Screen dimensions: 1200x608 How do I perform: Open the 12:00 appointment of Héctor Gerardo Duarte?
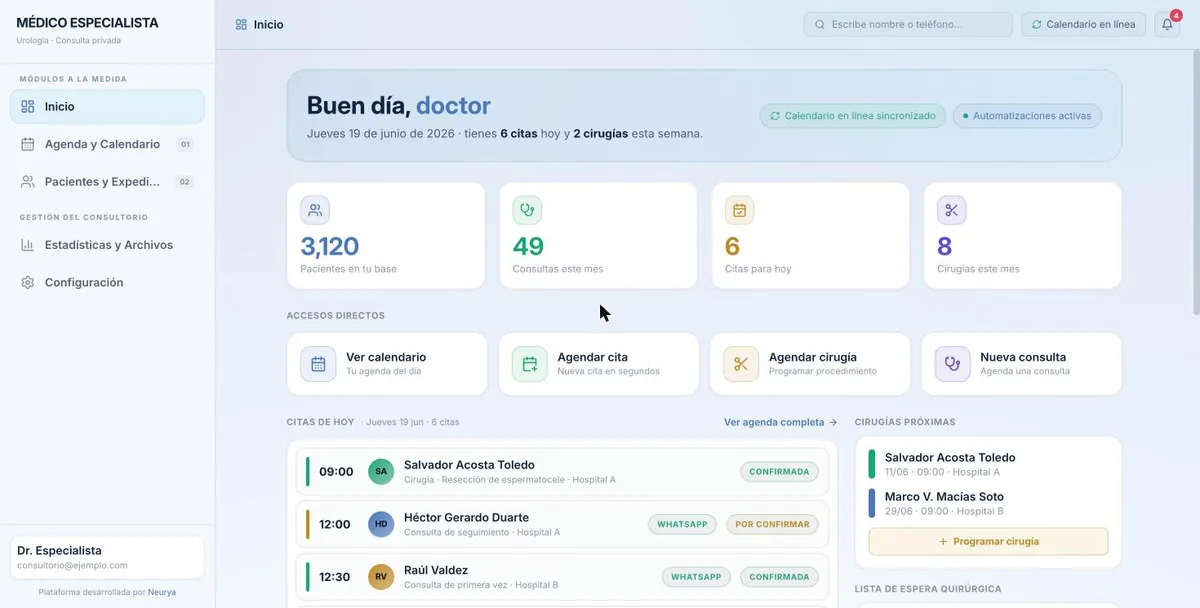[x=562, y=524]
